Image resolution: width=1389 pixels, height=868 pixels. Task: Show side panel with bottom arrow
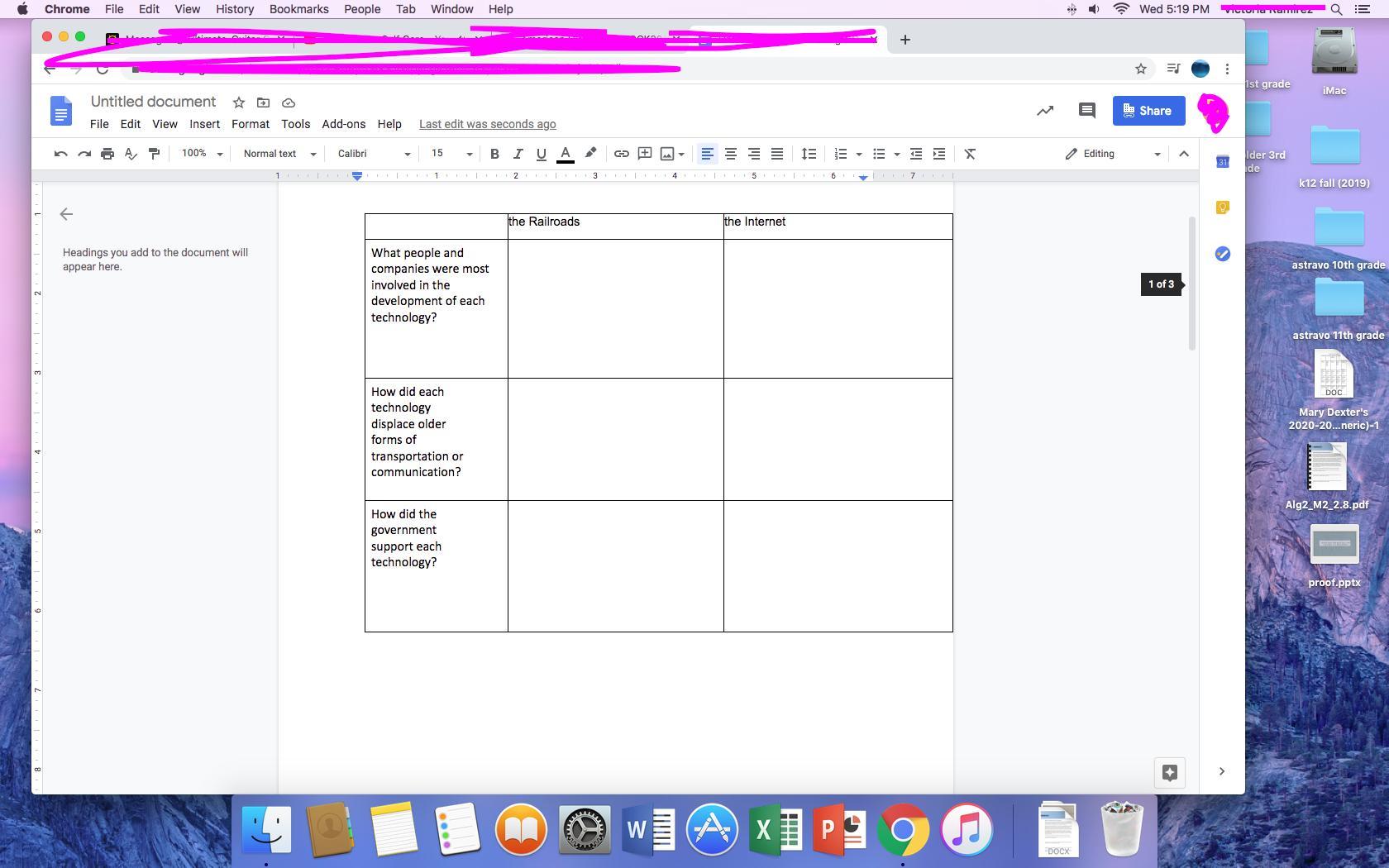(1222, 771)
